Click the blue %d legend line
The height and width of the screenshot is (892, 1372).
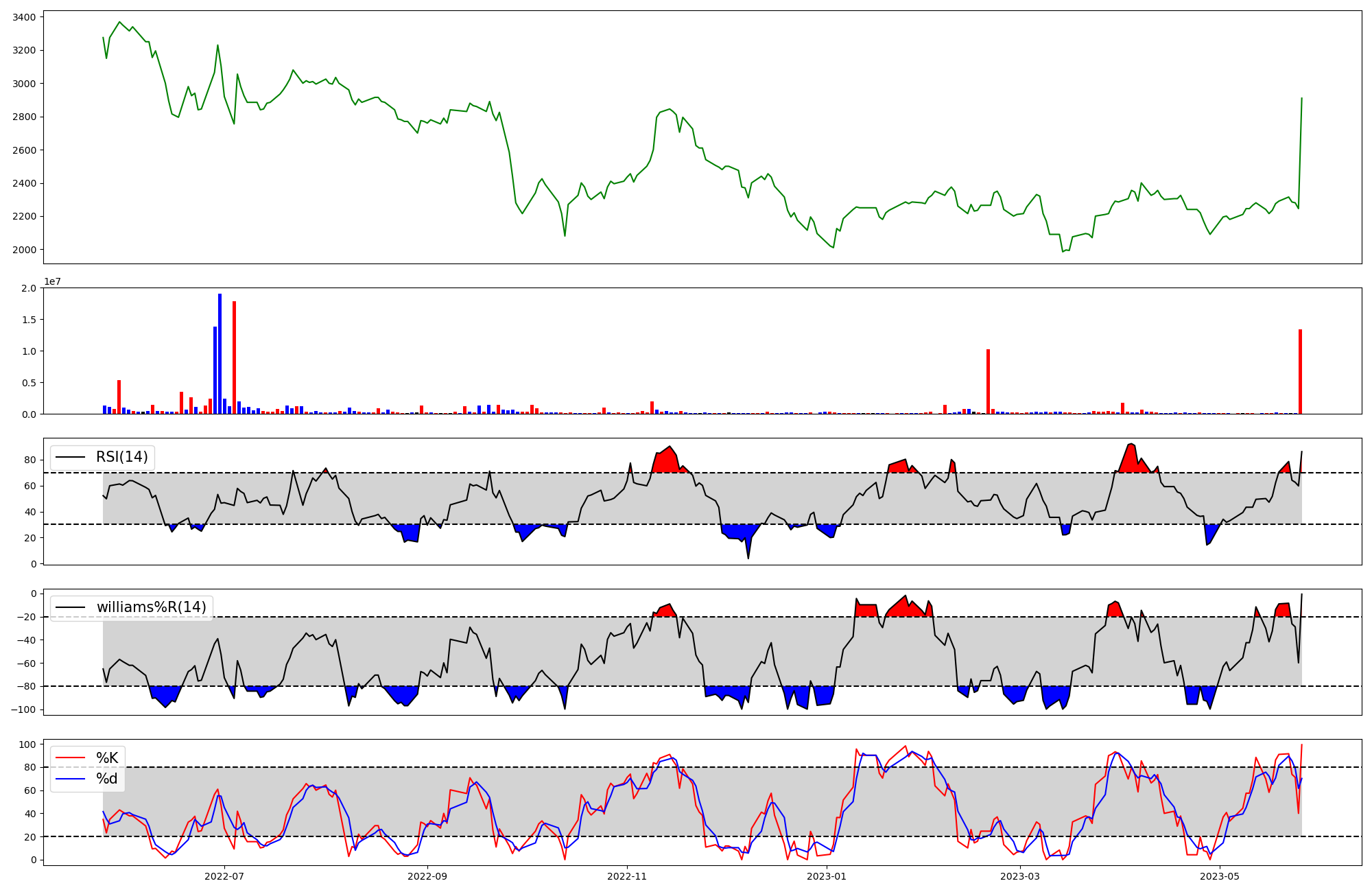point(70,779)
